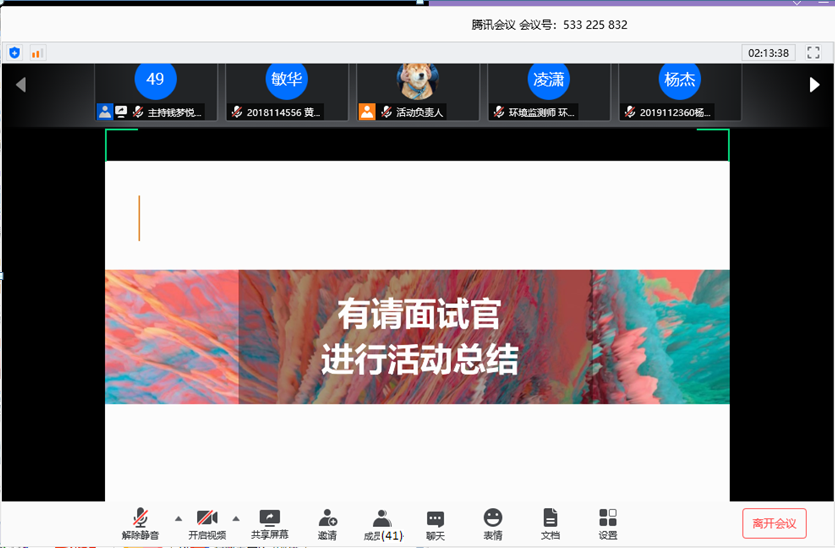This screenshot has height=548, width=835.
Task: Expand audio options arrow beside 解除静音
Action: pyautogui.click(x=178, y=518)
